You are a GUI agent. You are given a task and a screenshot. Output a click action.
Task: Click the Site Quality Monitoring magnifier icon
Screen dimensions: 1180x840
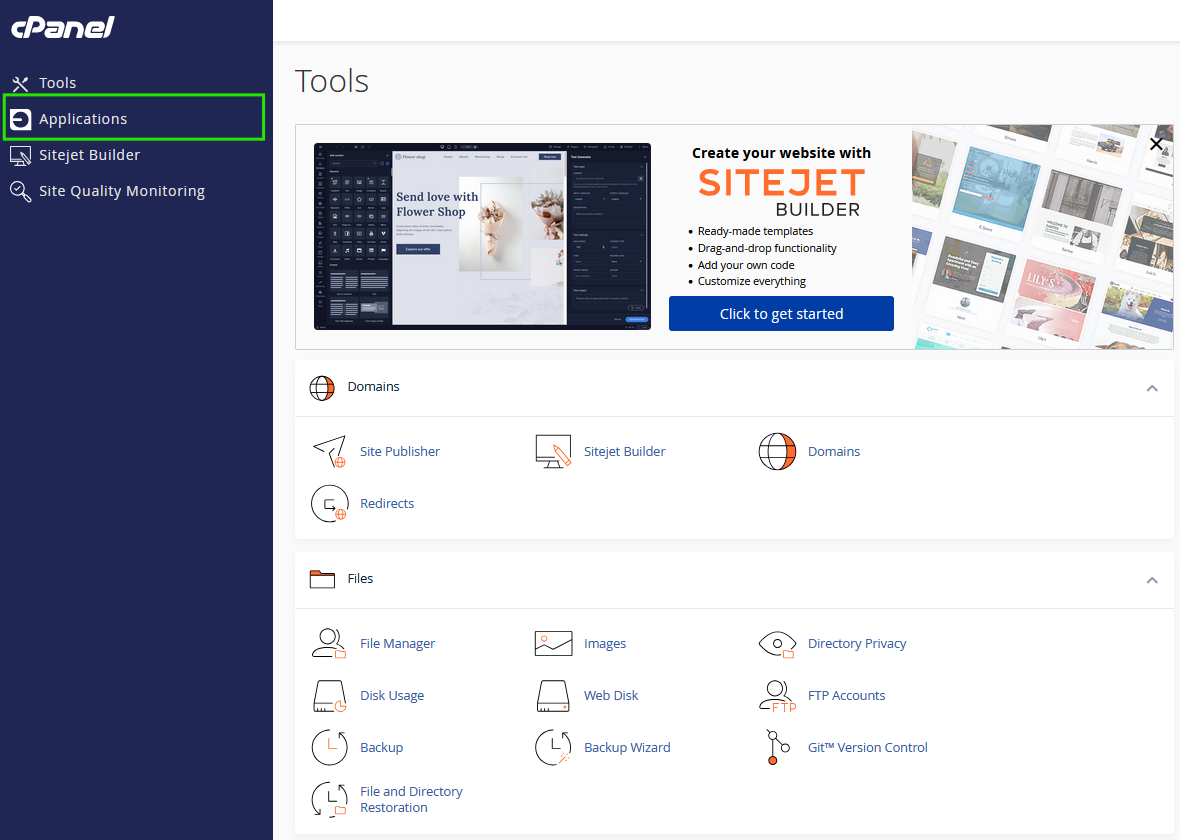click(20, 191)
